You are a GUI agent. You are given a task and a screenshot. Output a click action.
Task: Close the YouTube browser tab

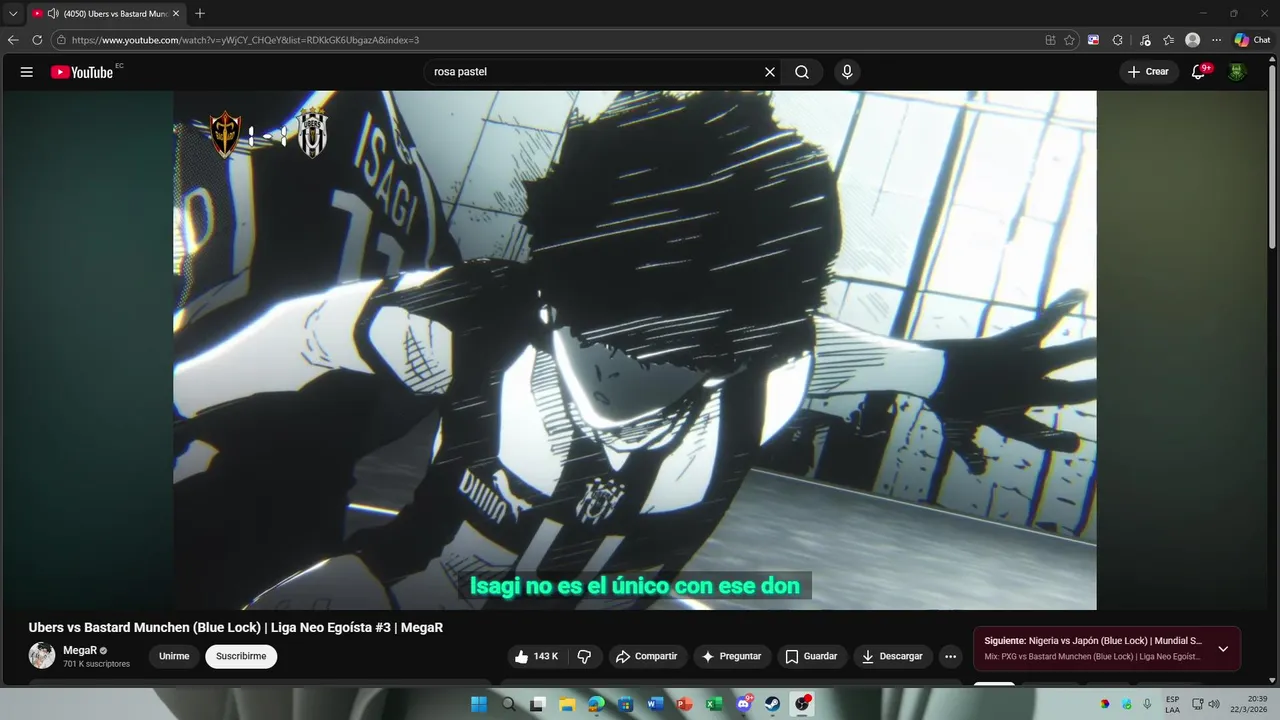(176, 14)
